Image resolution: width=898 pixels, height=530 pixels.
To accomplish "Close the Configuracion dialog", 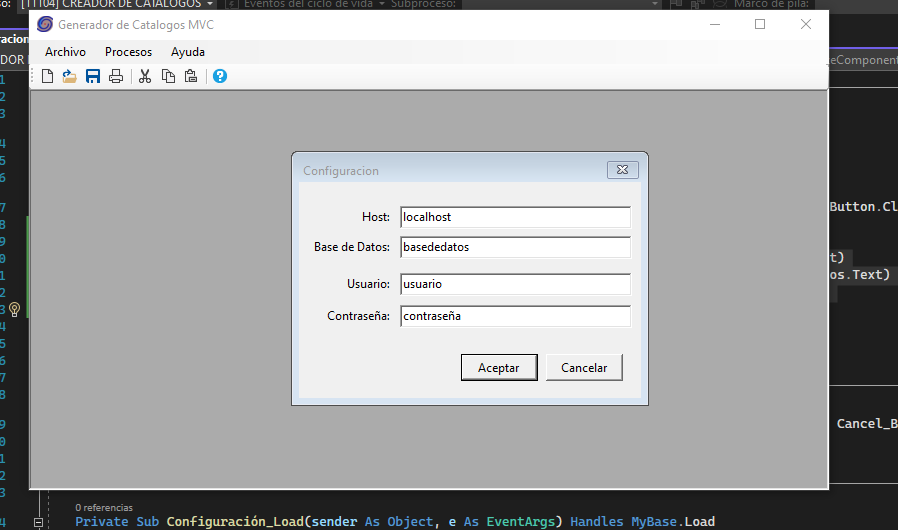I will point(622,171).
